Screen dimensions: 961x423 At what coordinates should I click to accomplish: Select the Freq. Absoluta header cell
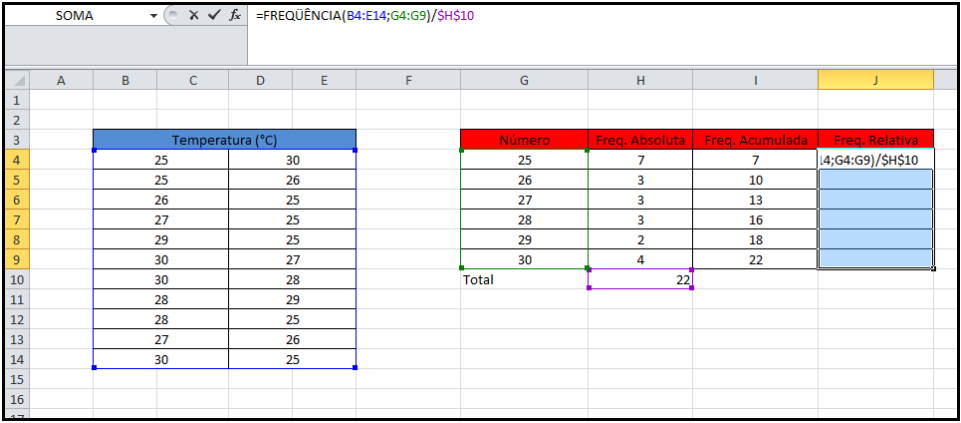coord(640,140)
